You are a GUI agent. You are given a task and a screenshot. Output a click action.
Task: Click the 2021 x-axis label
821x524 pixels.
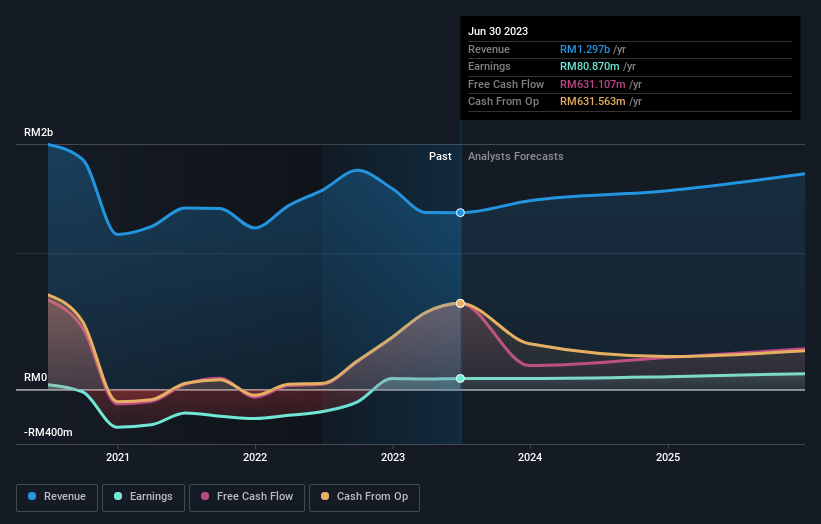point(117,457)
